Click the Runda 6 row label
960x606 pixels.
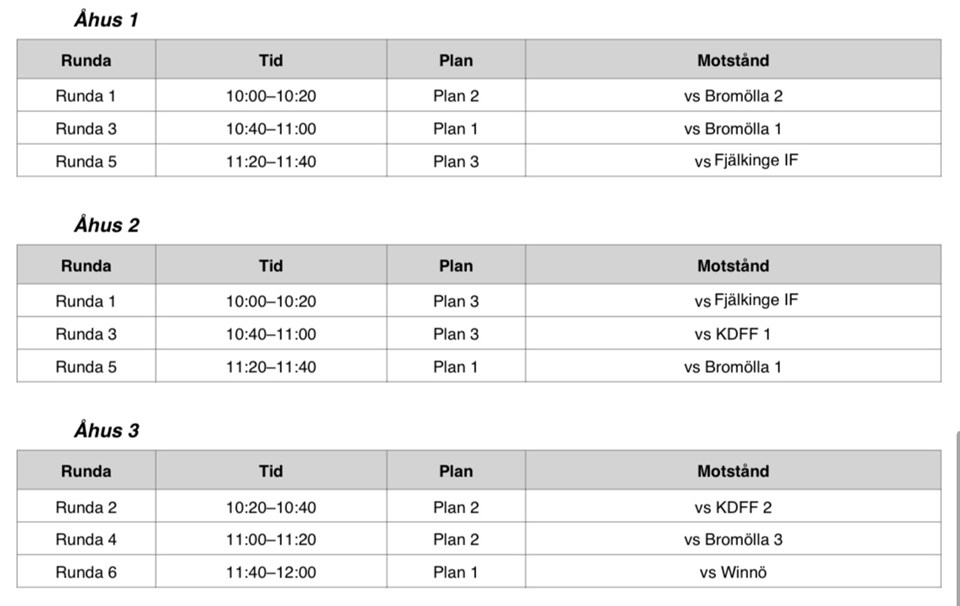coord(86,573)
